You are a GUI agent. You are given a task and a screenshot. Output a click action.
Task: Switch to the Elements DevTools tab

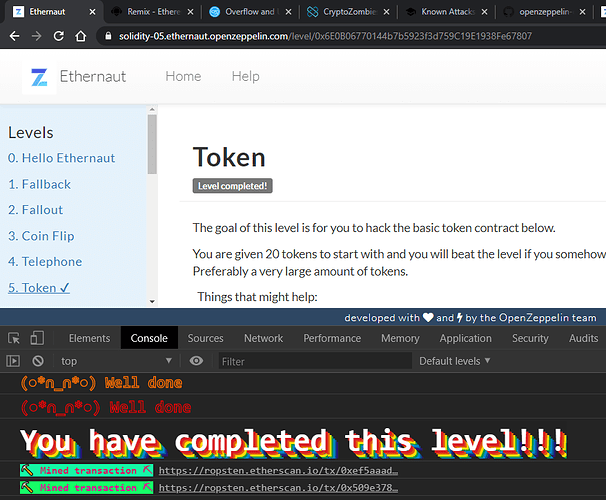(89, 338)
